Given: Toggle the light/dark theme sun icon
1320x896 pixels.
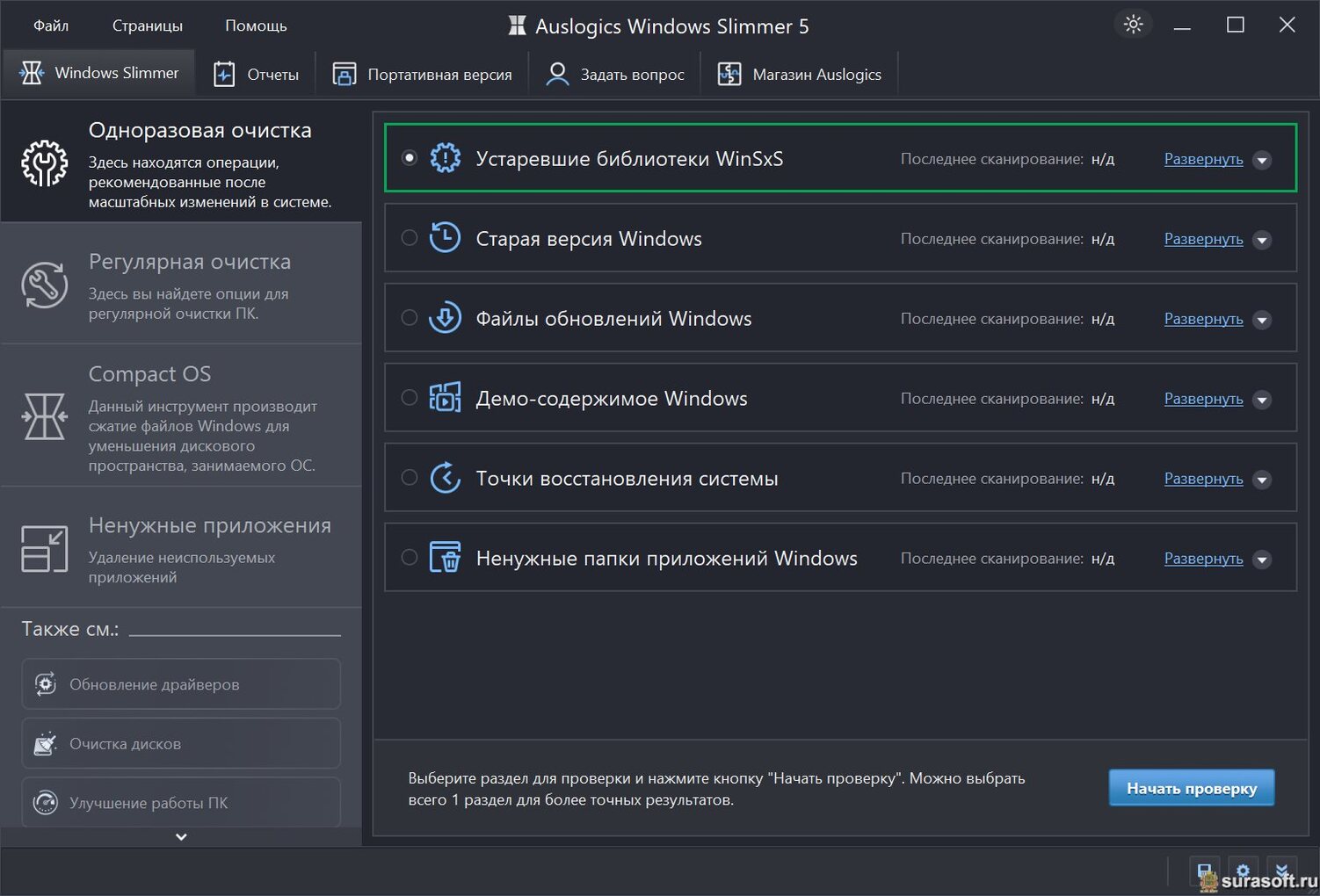Looking at the screenshot, I should [x=1133, y=25].
